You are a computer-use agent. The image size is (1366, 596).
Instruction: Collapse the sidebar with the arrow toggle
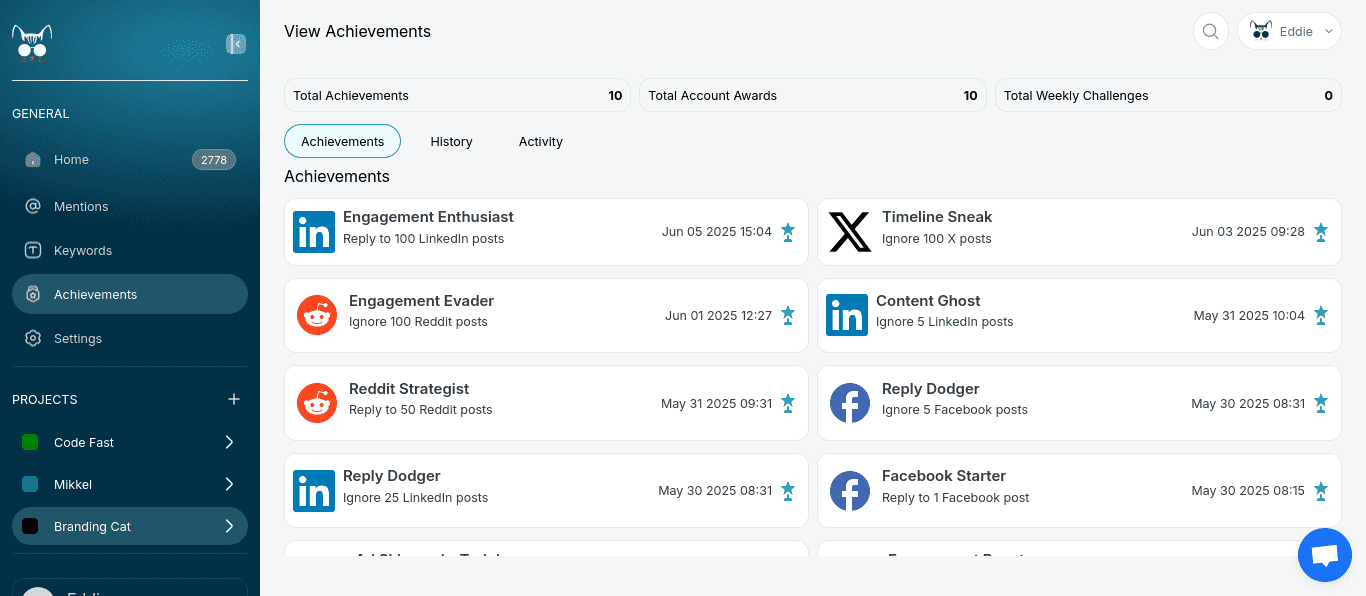click(x=236, y=44)
